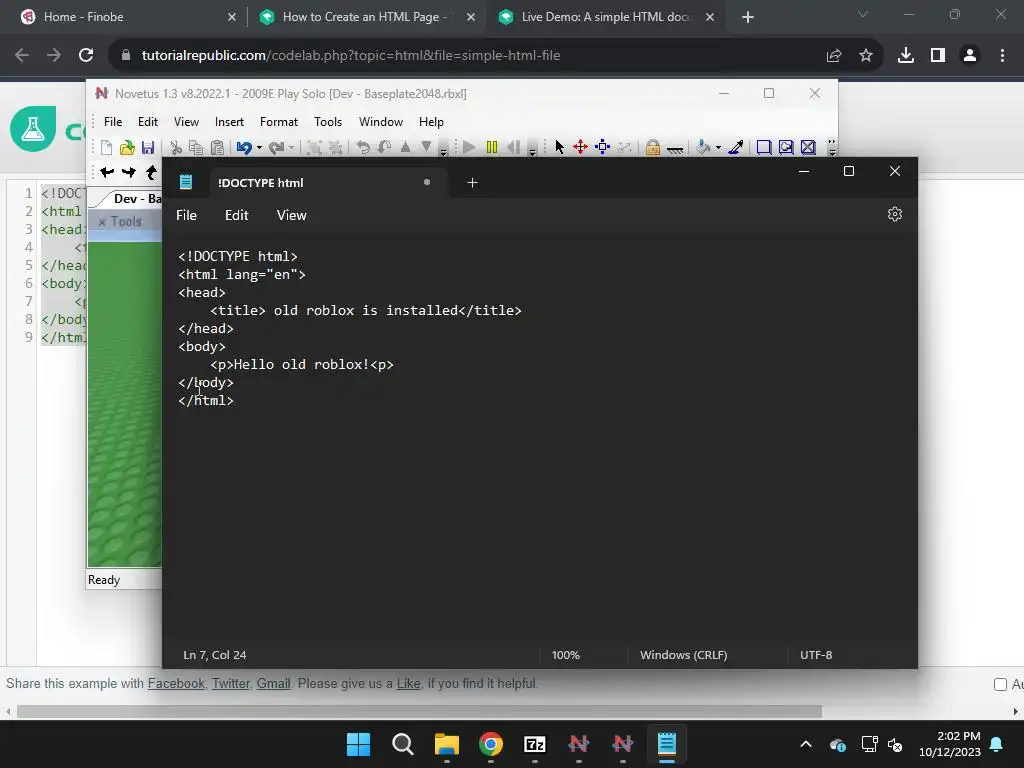This screenshot has height=768, width=1024.
Task: Expand toolbar overflow chevron at Novetus toolbar end
Action: click(832, 147)
